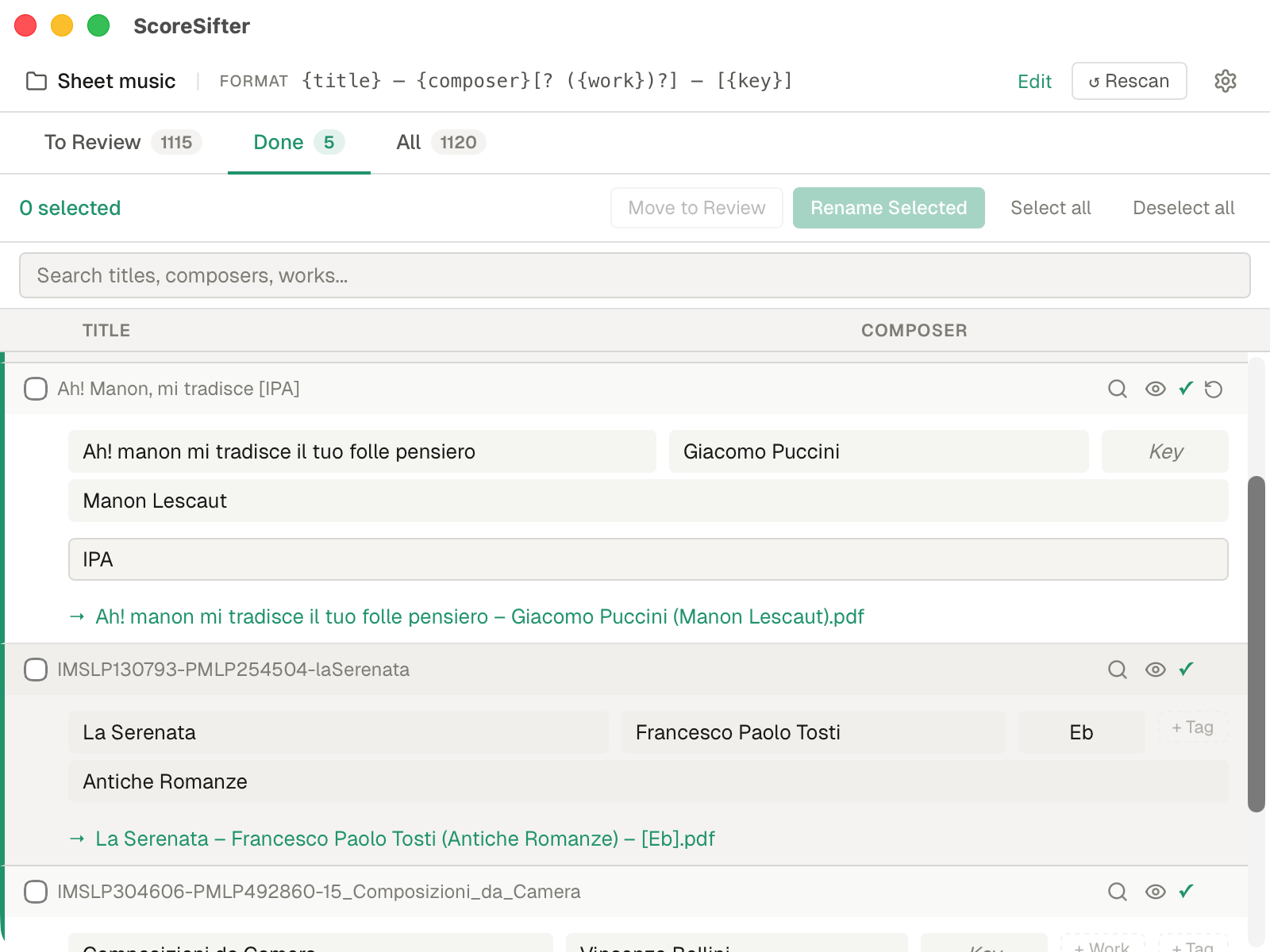Switch to the To Review tab
The width and height of the screenshot is (1270, 952).
[92, 142]
